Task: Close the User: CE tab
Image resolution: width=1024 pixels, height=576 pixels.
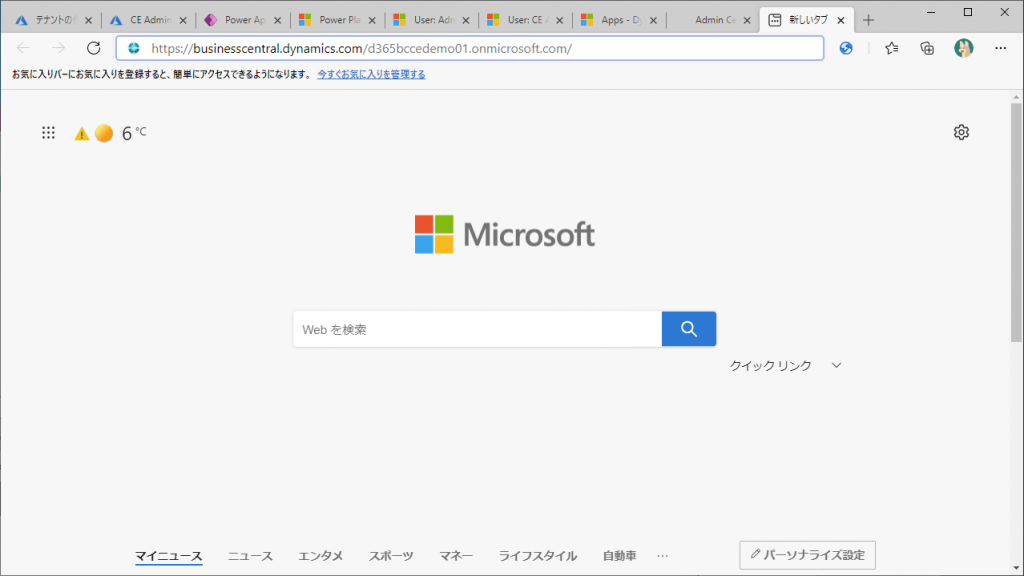Action: coord(560,20)
